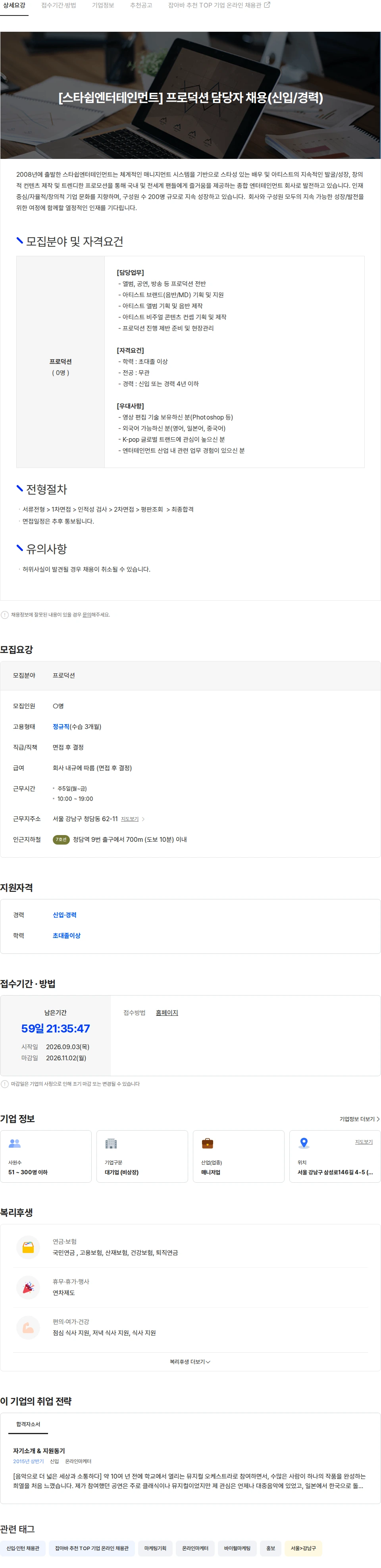This screenshot has height=1568, width=381.
Task: Click info icon beside 마감일은 기업의 사정으로
Action: click(x=5, y=1084)
